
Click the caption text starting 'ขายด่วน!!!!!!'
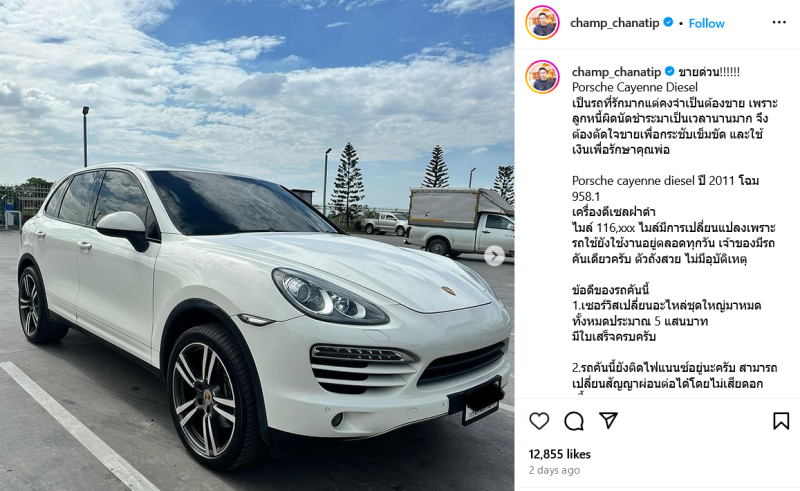click(709, 72)
